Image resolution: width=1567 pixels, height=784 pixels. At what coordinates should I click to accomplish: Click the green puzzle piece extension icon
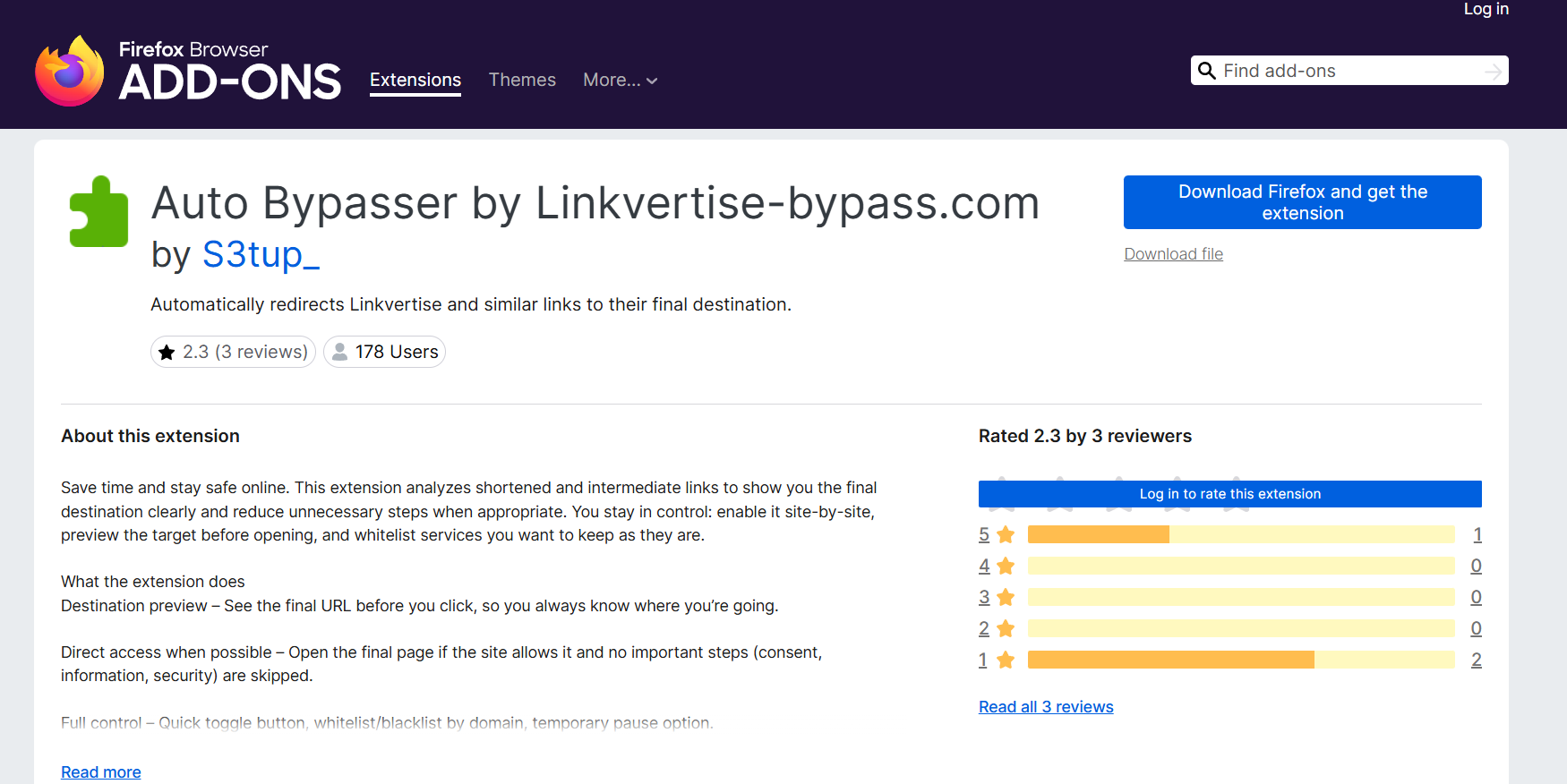coord(98,212)
